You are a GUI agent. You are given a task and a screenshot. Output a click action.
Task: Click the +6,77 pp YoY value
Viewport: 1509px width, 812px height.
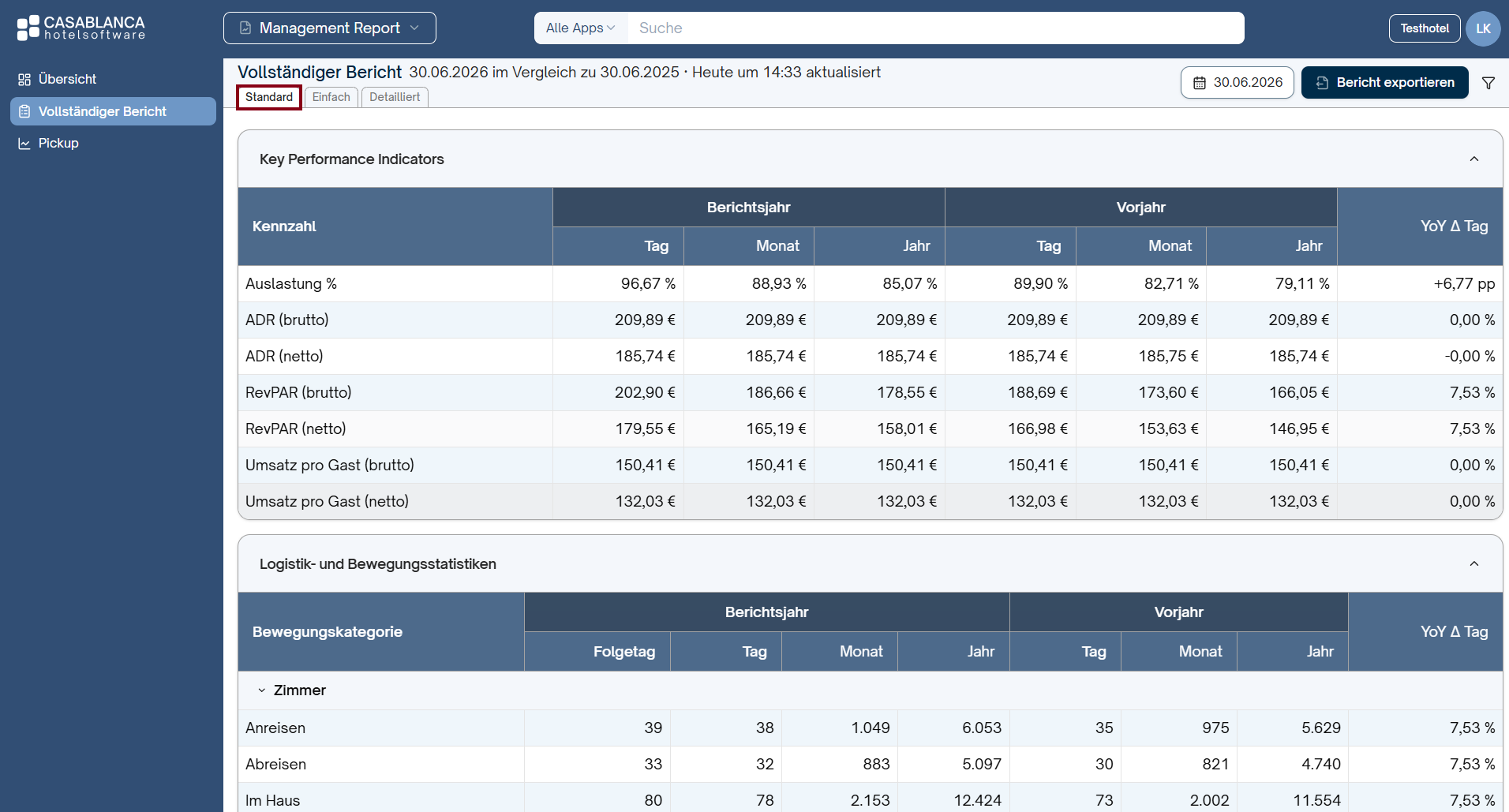coord(1464,283)
